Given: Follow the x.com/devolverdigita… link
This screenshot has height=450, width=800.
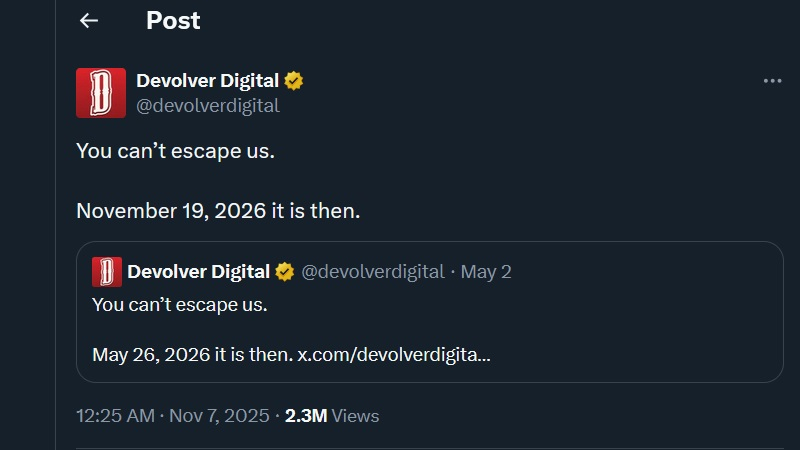Looking at the screenshot, I should [394, 354].
